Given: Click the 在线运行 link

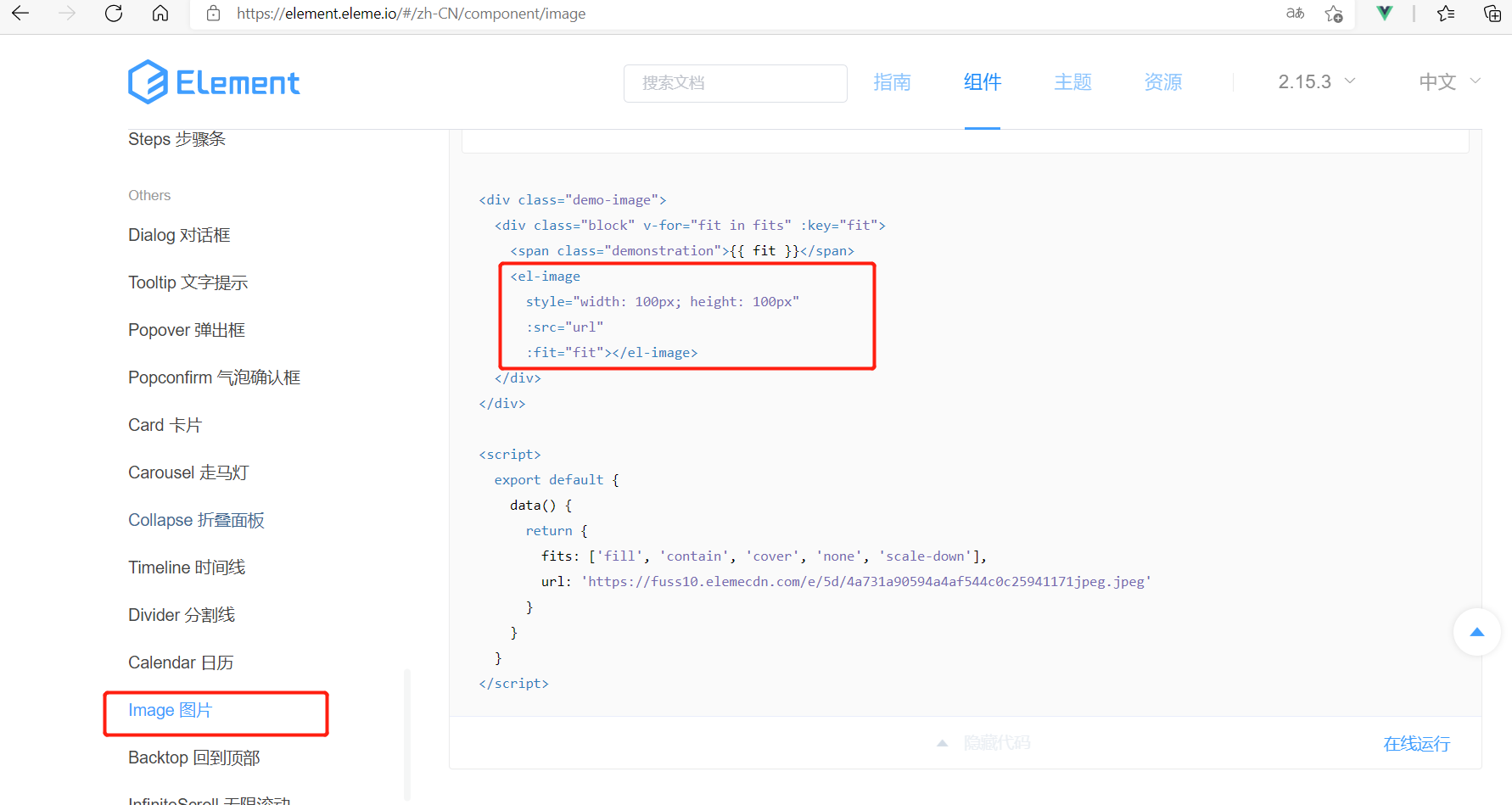Looking at the screenshot, I should [1417, 744].
